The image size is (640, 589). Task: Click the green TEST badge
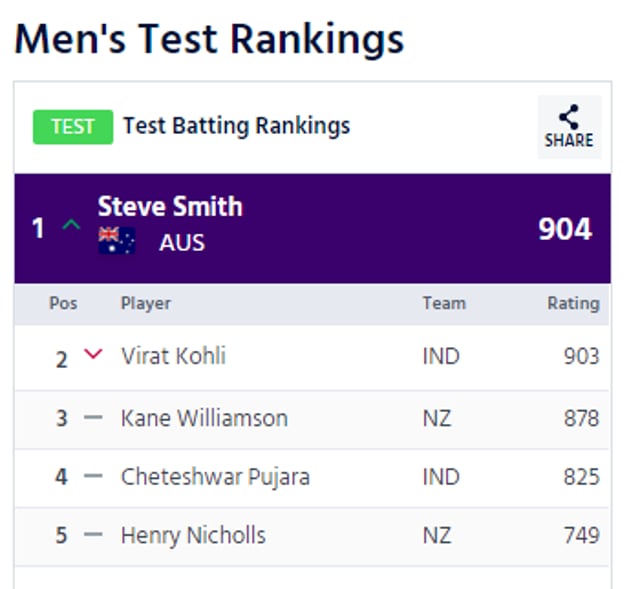[x=73, y=127]
